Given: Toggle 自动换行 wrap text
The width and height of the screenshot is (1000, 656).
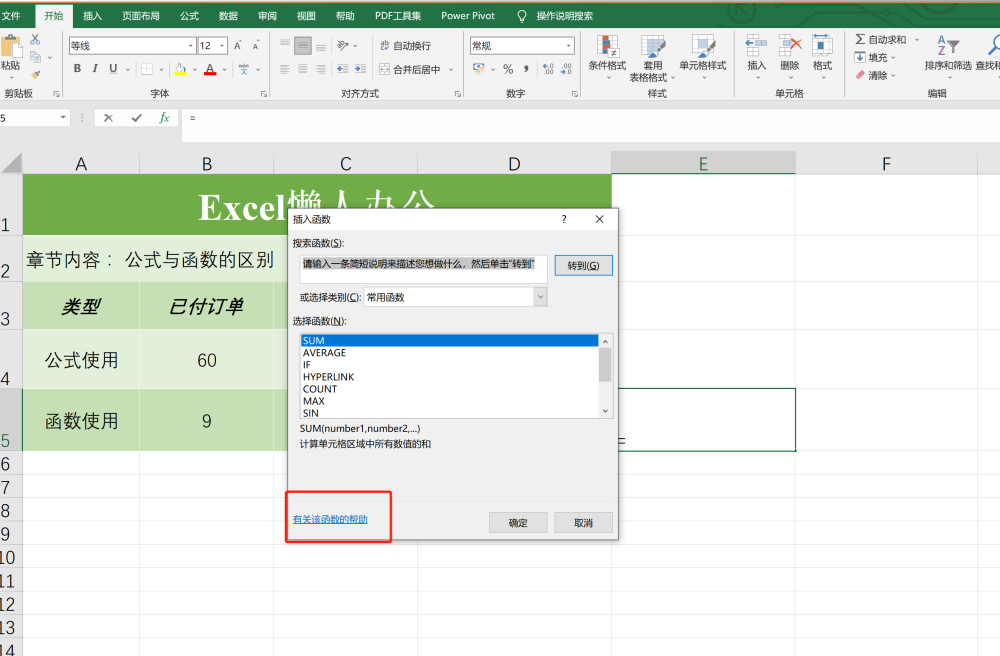Looking at the screenshot, I should coord(406,45).
